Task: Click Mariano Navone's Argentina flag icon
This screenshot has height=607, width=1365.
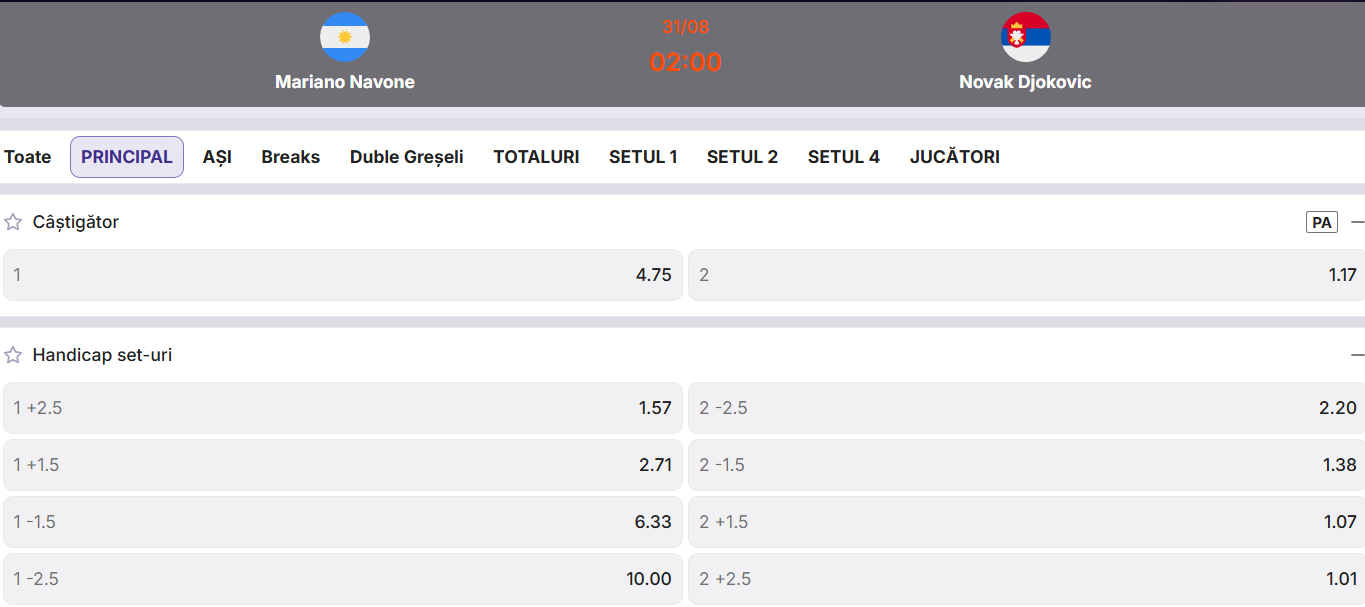Action: [345, 37]
